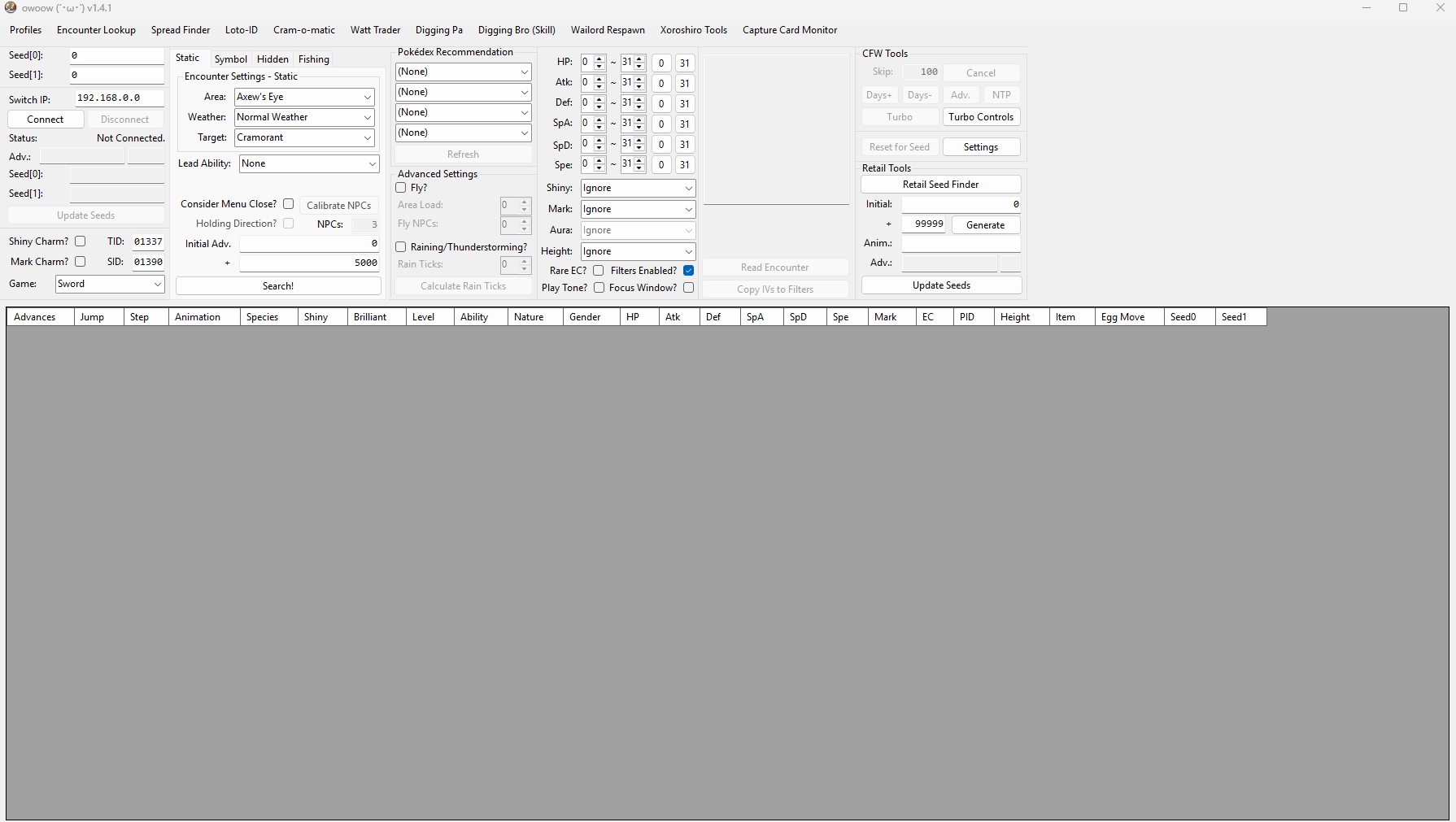Click the SpD quick-set 0 button
Viewport: 1456px width, 822px height.
tap(661, 145)
